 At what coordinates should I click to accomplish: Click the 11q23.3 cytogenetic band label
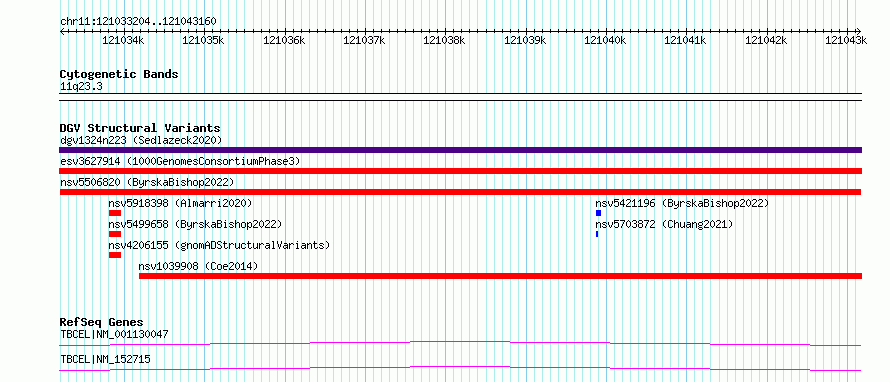click(x=81, y=87)
